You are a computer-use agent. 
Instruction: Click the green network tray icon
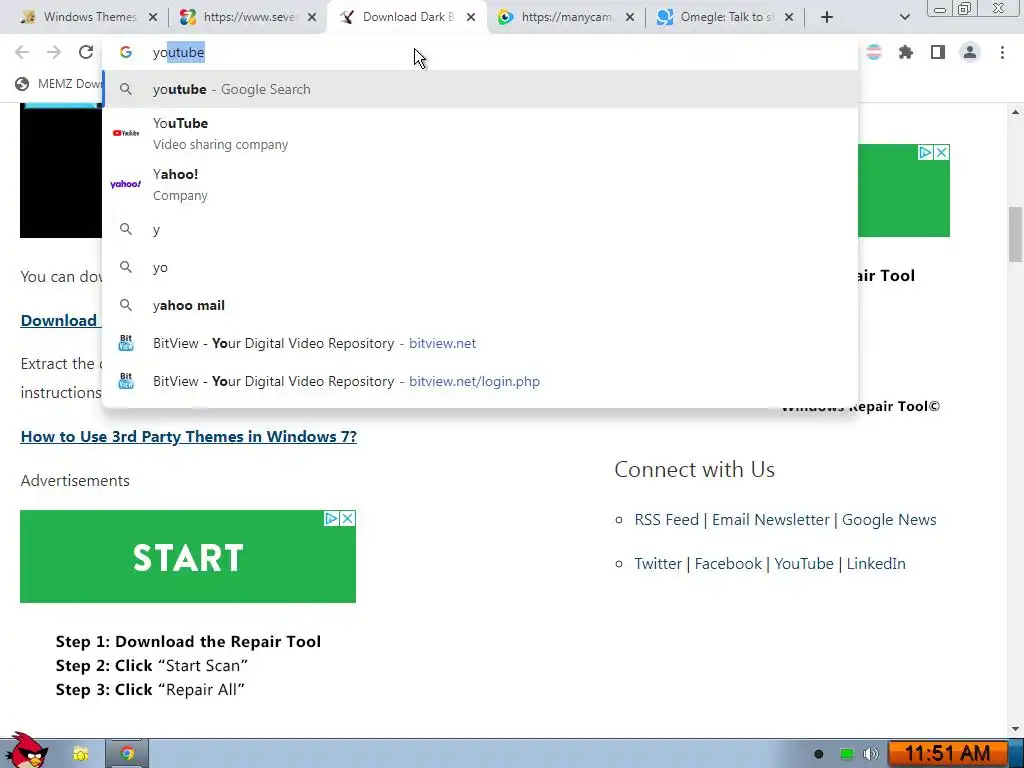(x=846, y=754)
